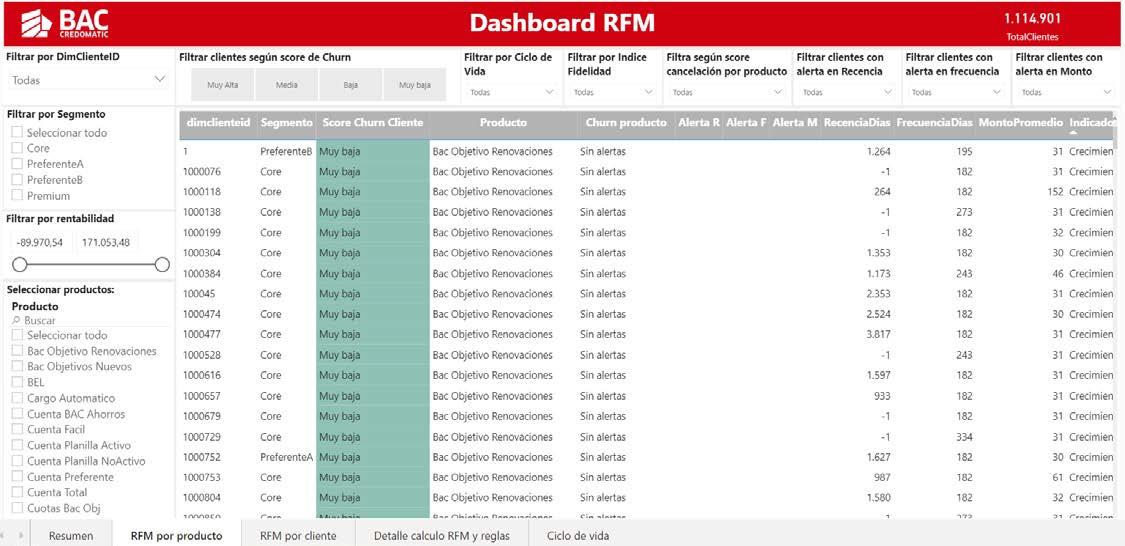
Task: Filter churn score by Muy Alta
Action: tap(222, 85)
